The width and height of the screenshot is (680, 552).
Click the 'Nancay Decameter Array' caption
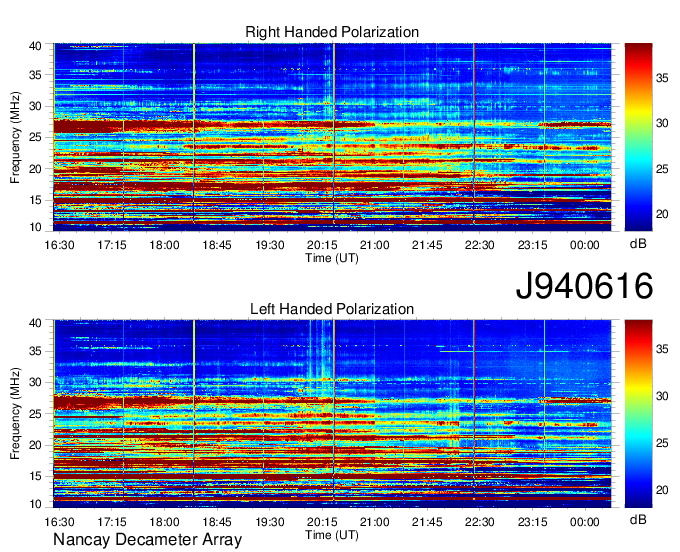click(147, 540)
